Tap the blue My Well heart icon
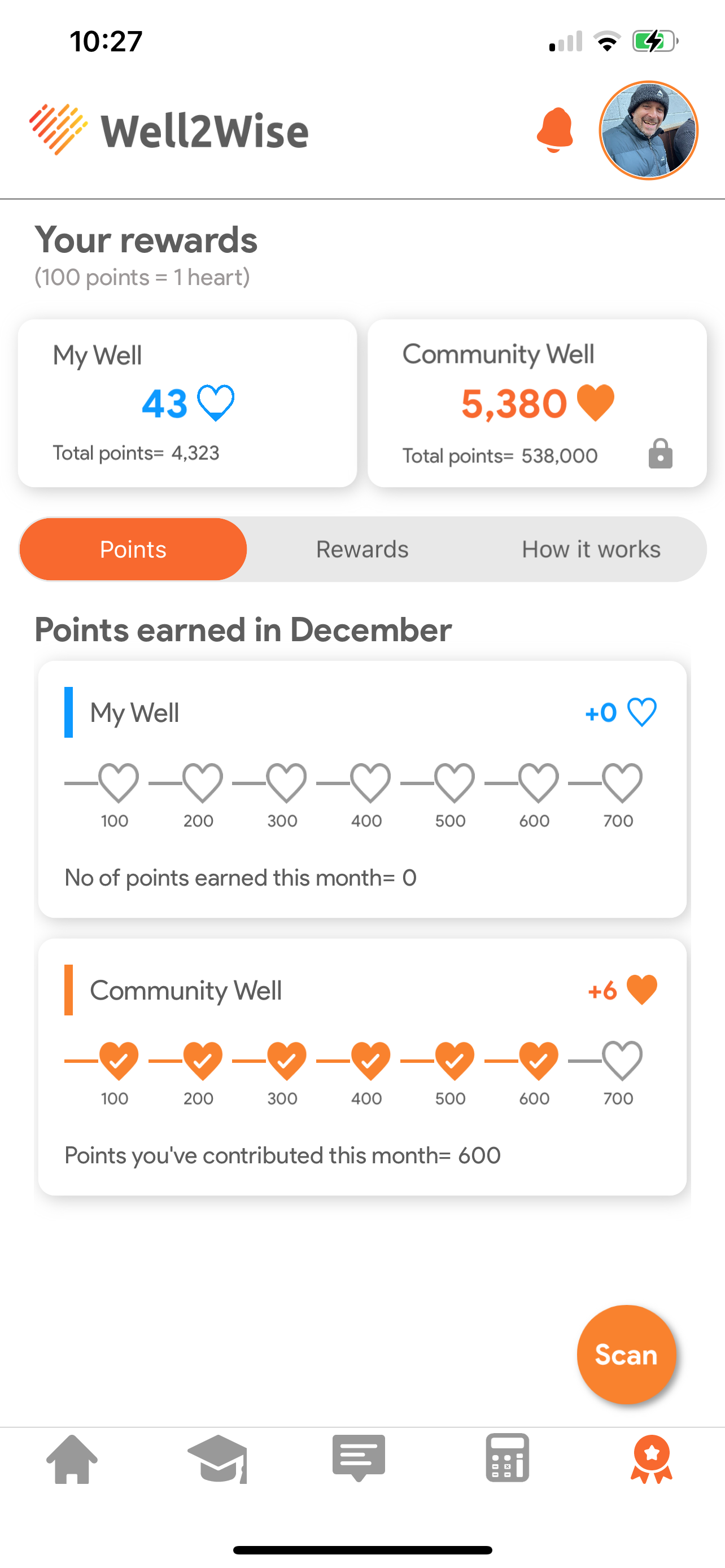This screenshot has height=1568, width=725. [216, 402]
